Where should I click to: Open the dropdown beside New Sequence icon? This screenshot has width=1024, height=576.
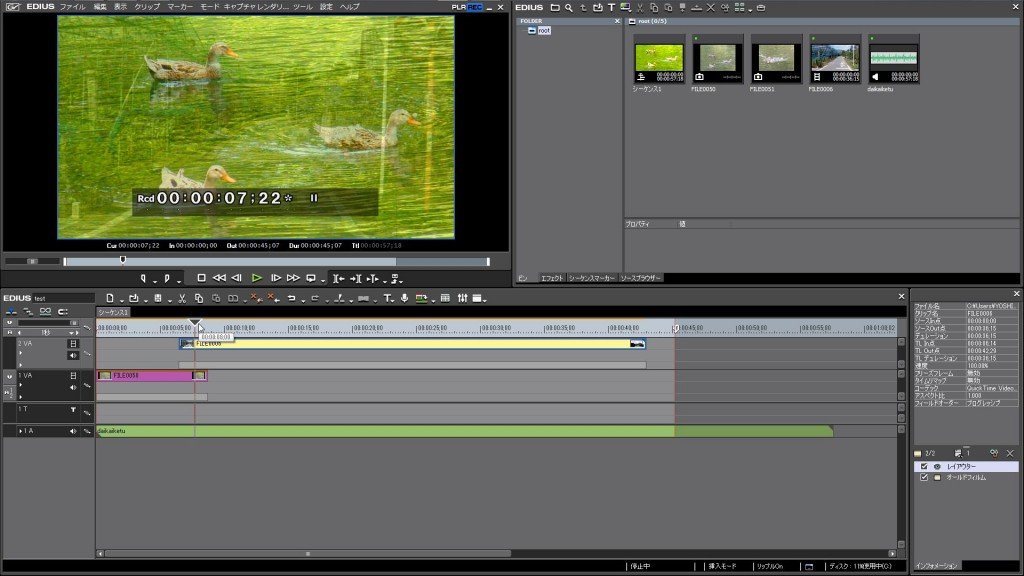point(121,300)
